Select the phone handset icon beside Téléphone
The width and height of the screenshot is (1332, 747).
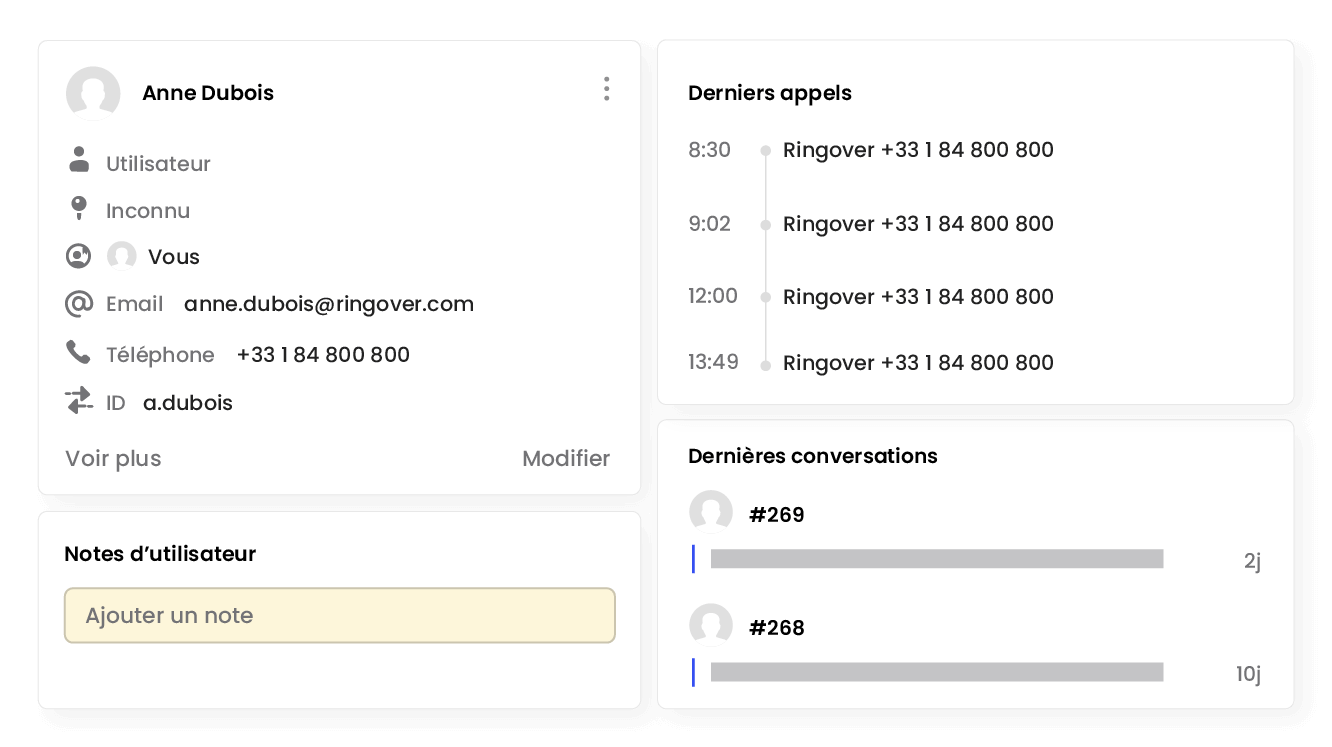coord(80,353)
